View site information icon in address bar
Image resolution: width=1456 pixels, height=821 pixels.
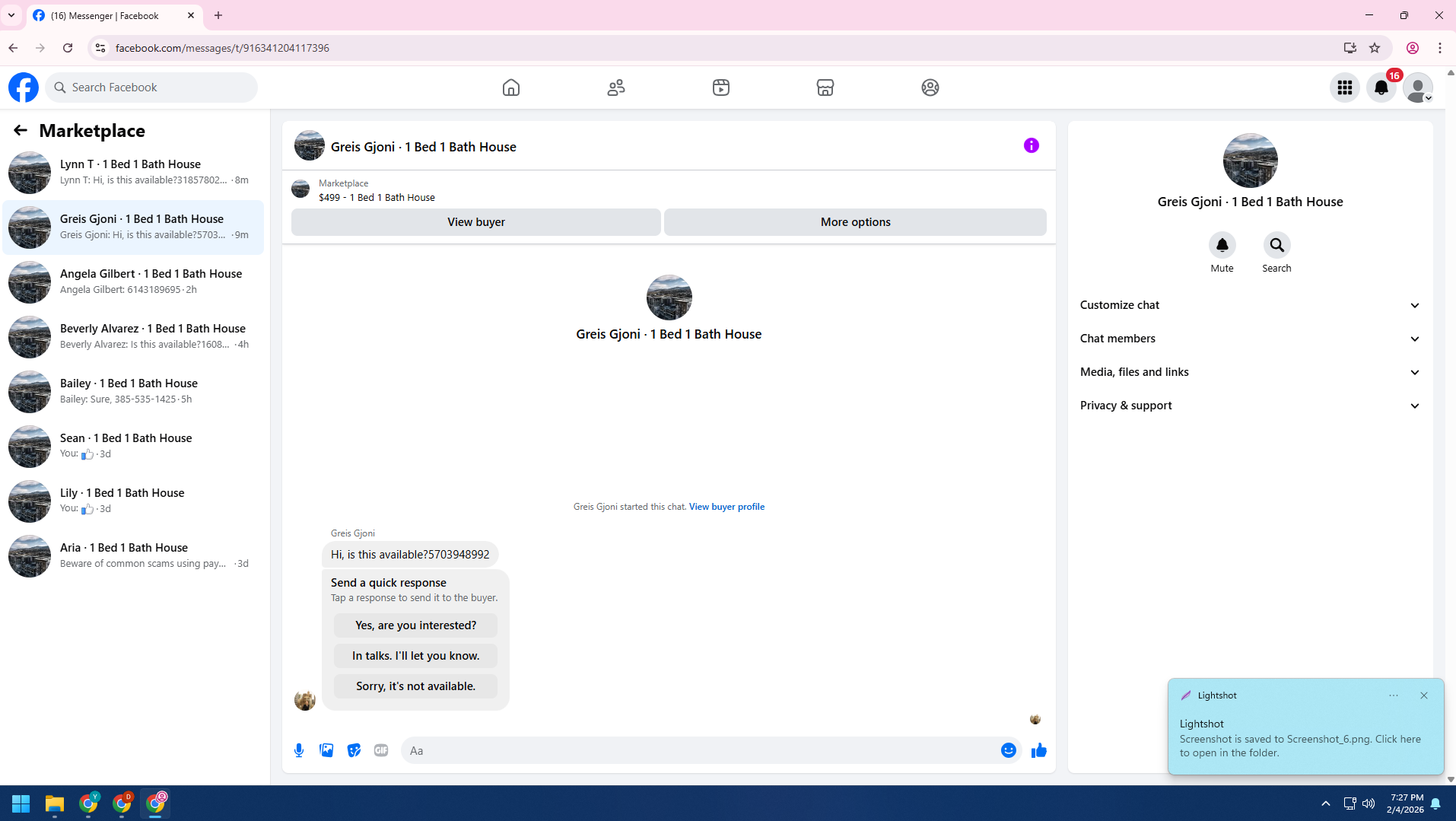point(100,48)
